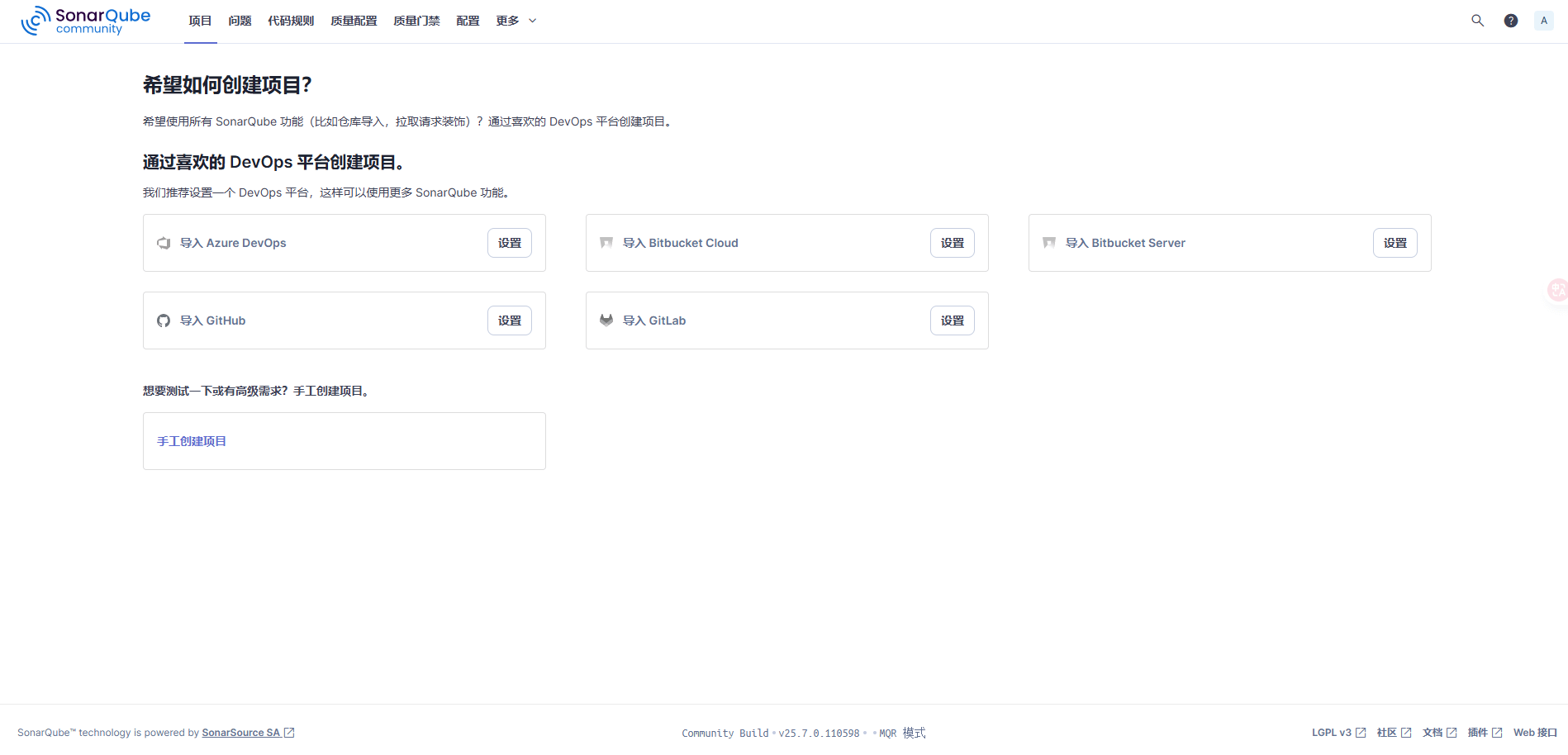Open the 问题 menu item
1568x755 pixels.
click(x=240, y=21)
